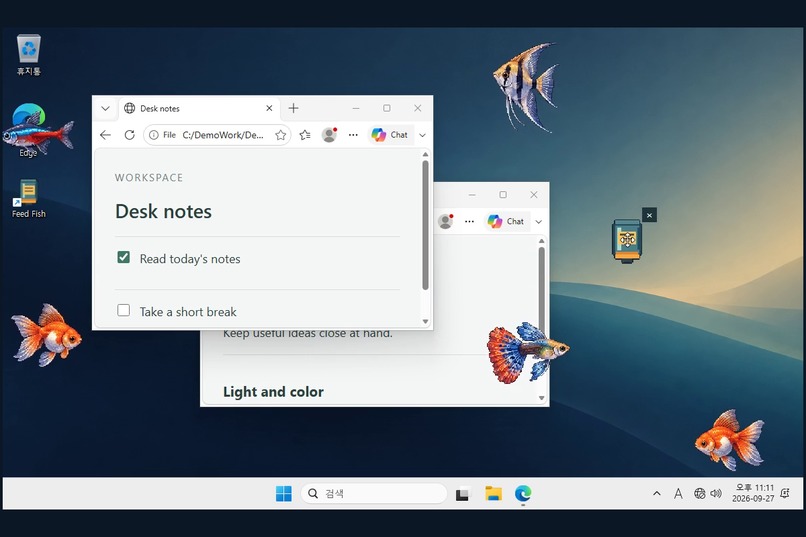Maximize the rear Edge window
The image size is (806, 537).
click(x=503, y=195)
